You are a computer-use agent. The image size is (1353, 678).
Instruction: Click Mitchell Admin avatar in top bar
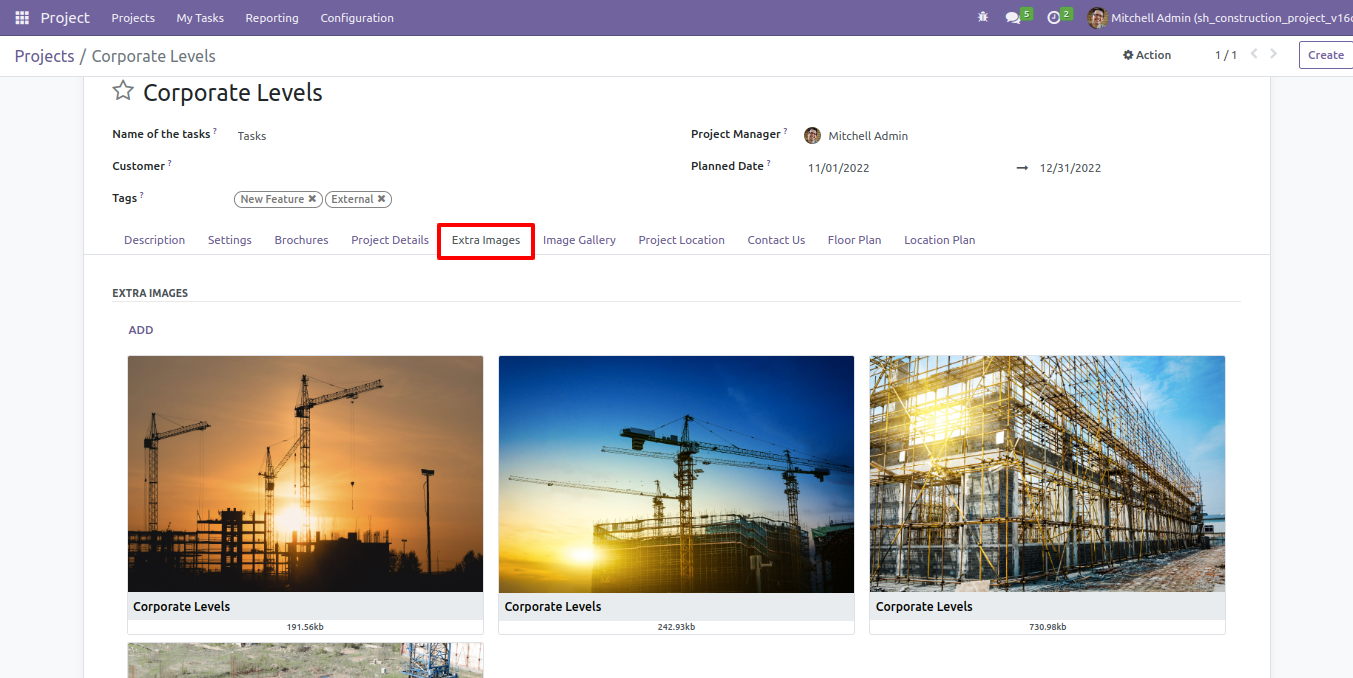pyautogui.click(x=1097, y=18)
